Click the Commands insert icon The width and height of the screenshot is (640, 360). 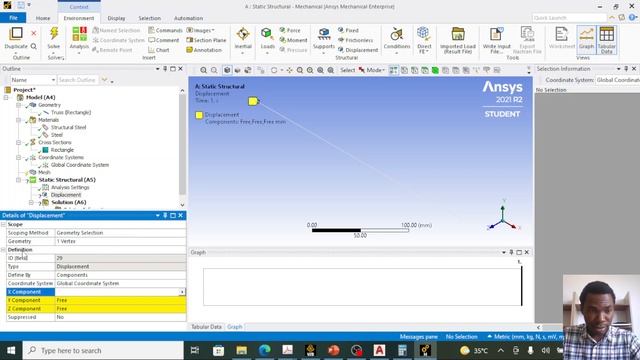point(165,30)
